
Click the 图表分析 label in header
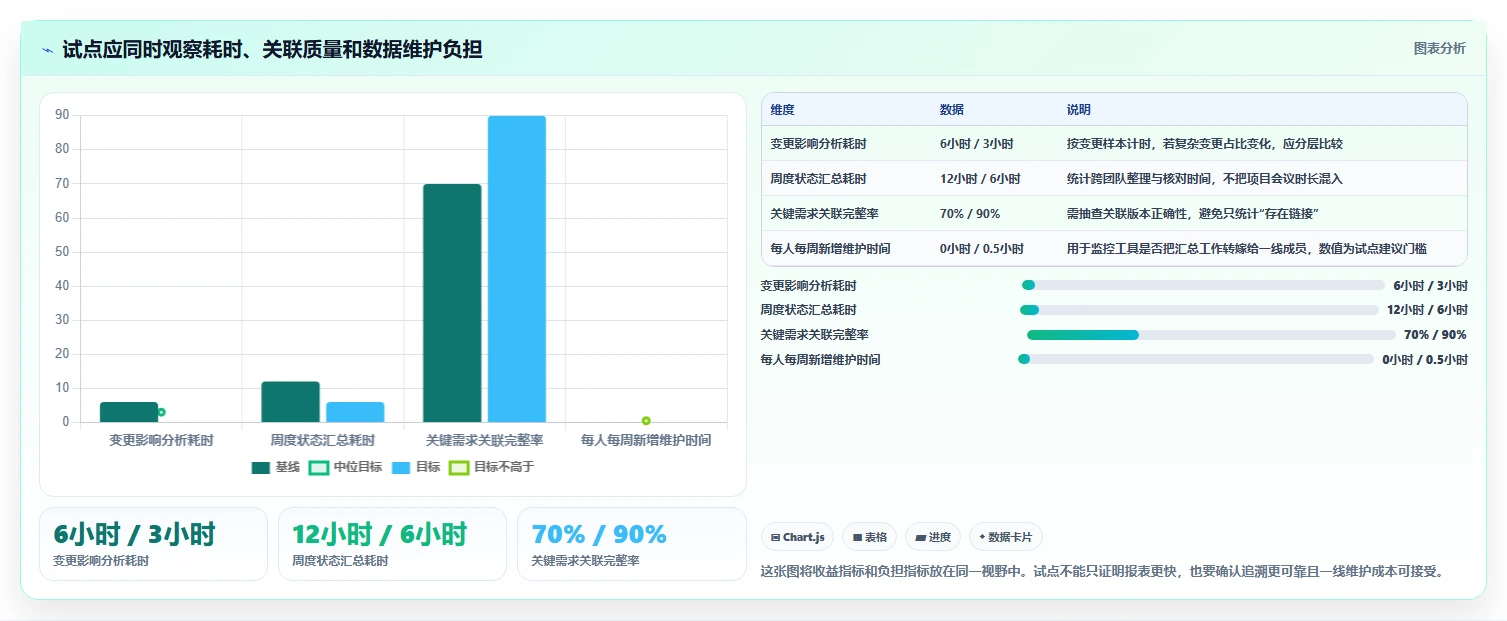pyautogui.click(x=1439, y=48)
